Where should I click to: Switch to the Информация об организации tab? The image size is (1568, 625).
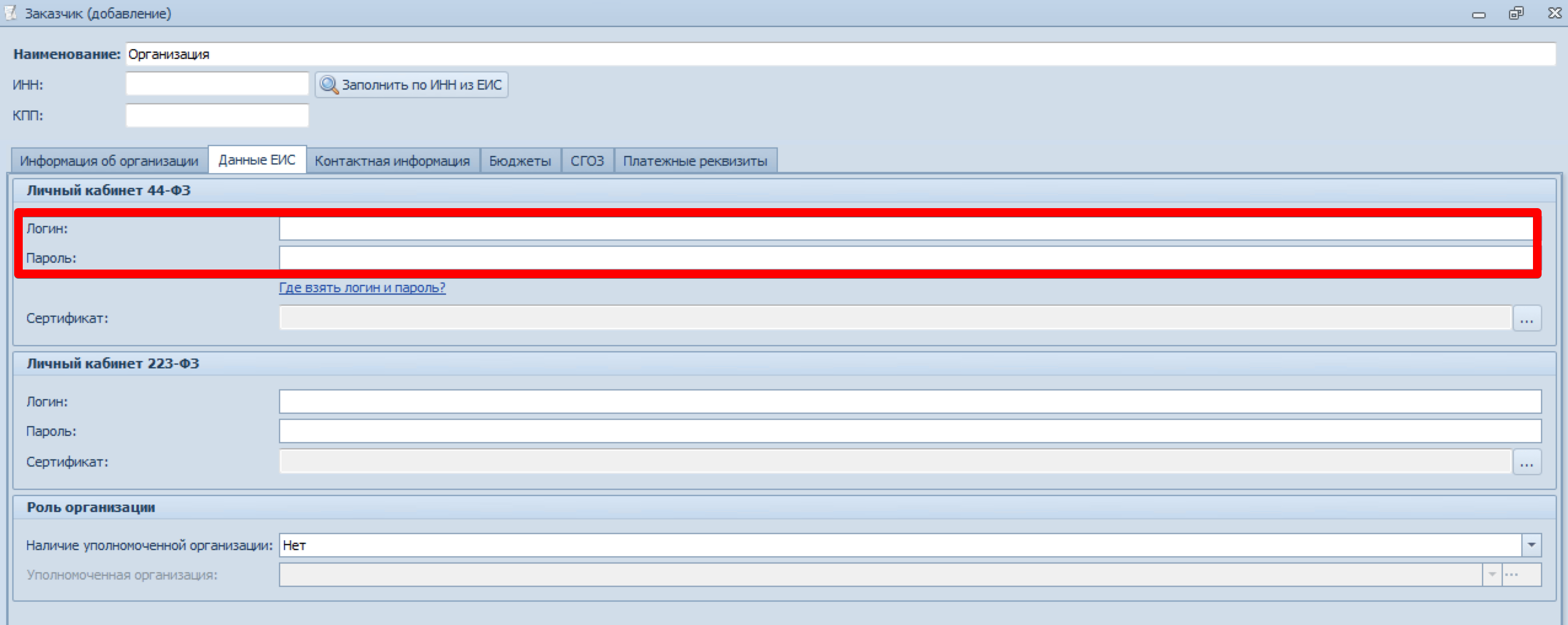109,161
